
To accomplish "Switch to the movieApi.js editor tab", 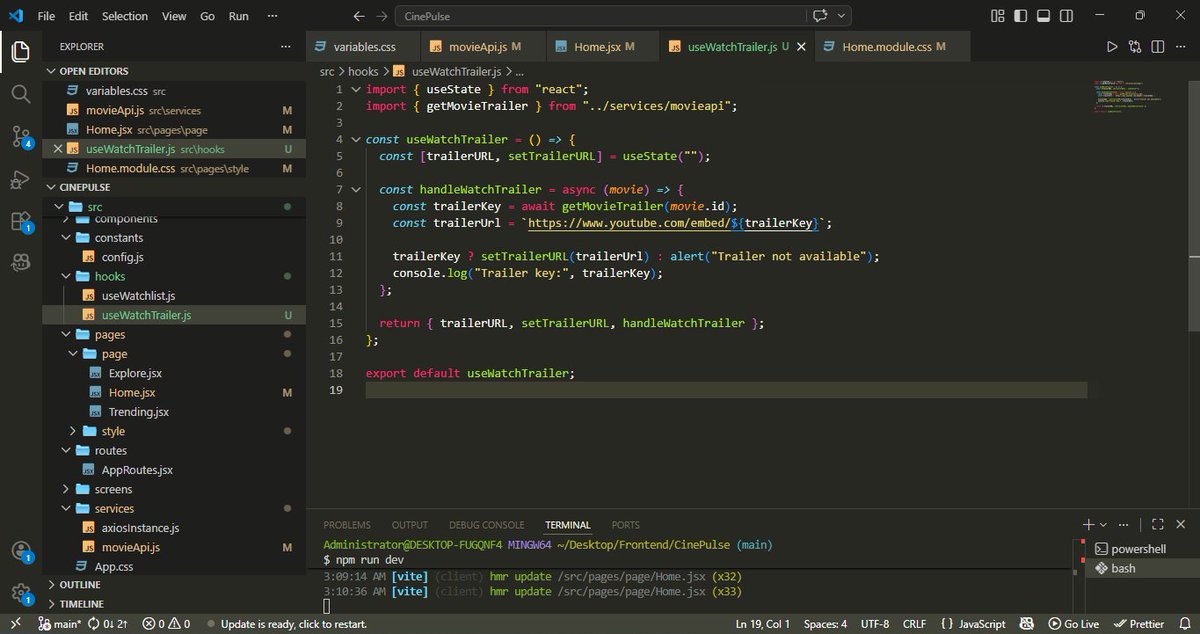I will coord(484,47).
